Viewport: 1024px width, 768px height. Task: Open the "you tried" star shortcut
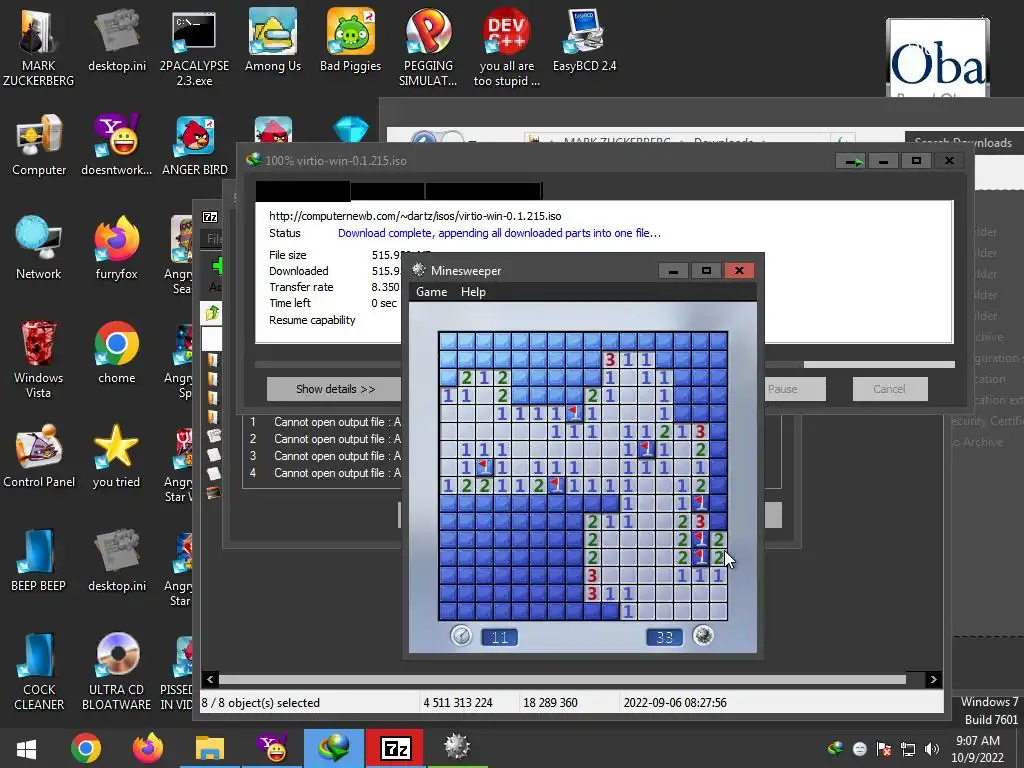click(116, 456)
